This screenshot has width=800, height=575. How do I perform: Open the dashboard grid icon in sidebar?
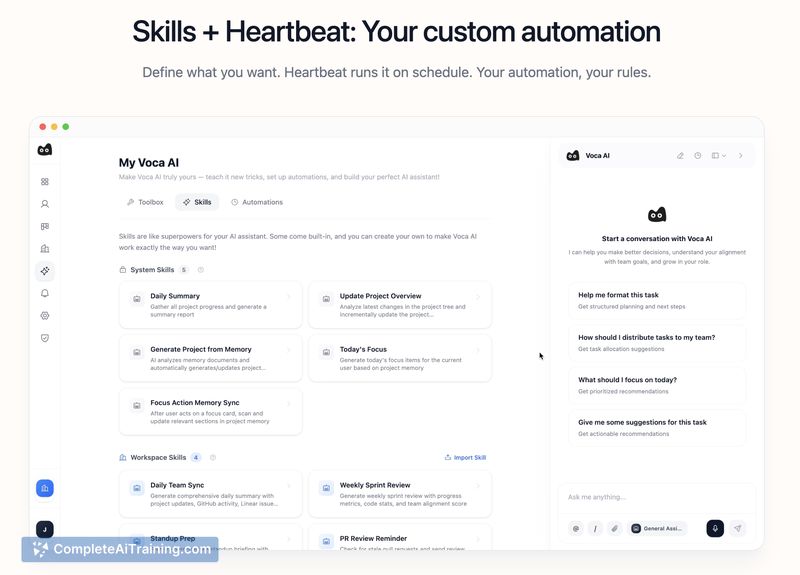(45, 182)
